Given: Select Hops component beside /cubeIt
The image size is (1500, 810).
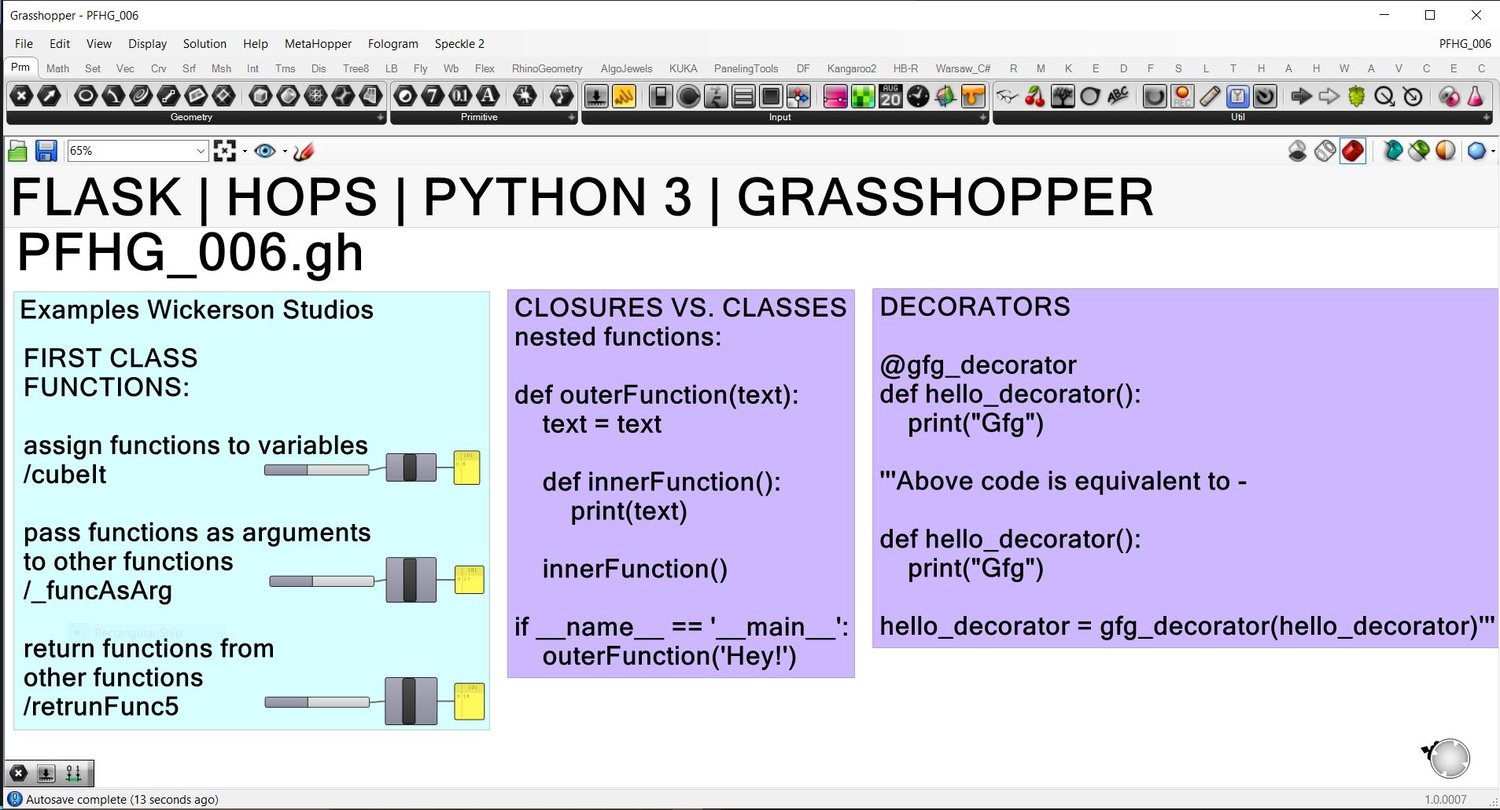Looking at the screenshot, I should 412,467.
